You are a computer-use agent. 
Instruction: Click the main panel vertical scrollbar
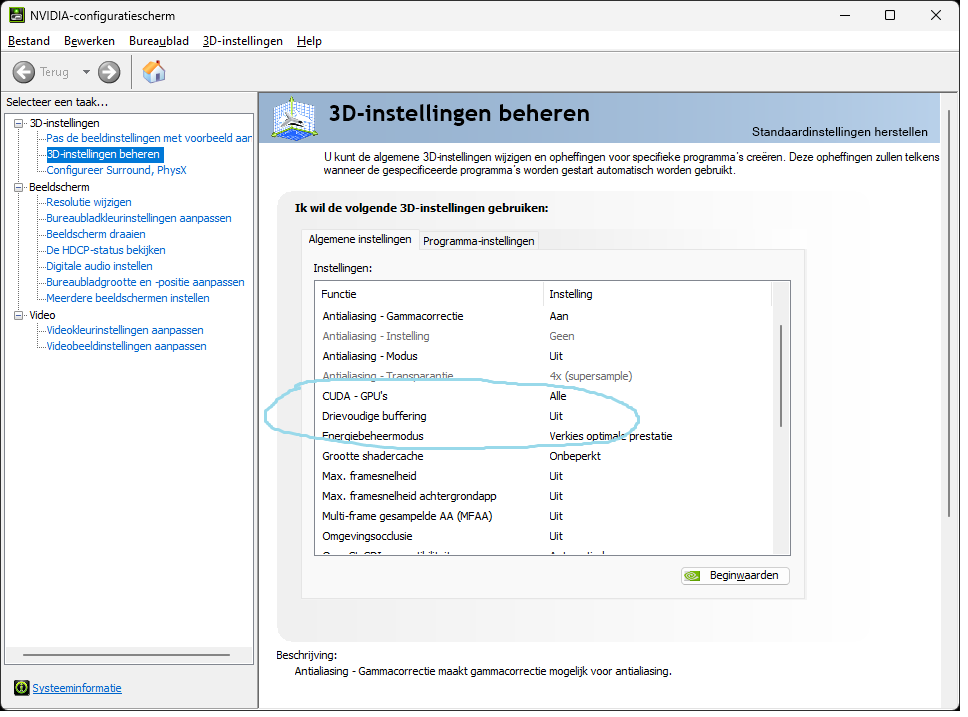949,315
